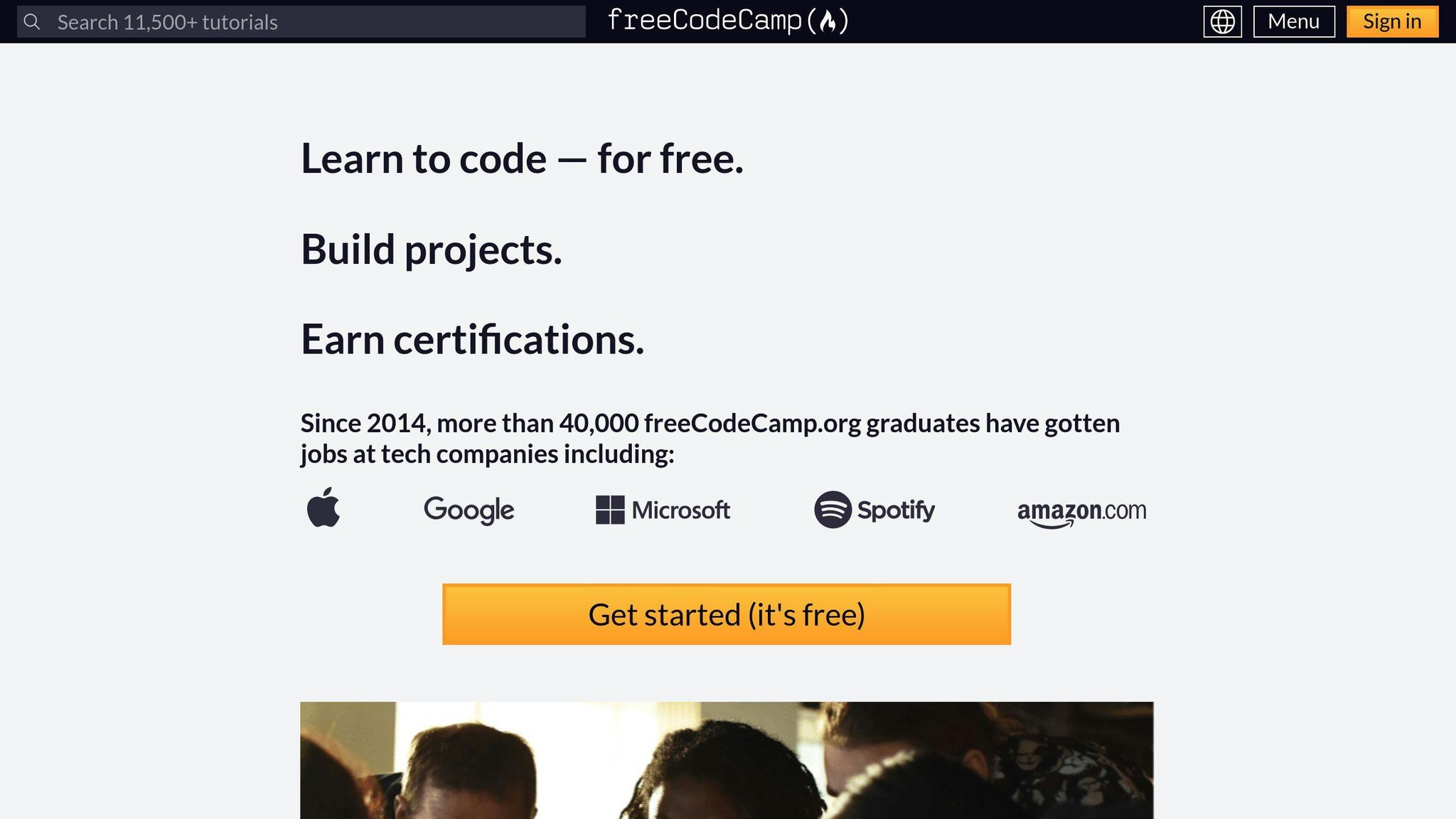Click the magnifying glass search icon
Image resolution: width=1456 pixels, height=819 pixels.
(32, 21)
